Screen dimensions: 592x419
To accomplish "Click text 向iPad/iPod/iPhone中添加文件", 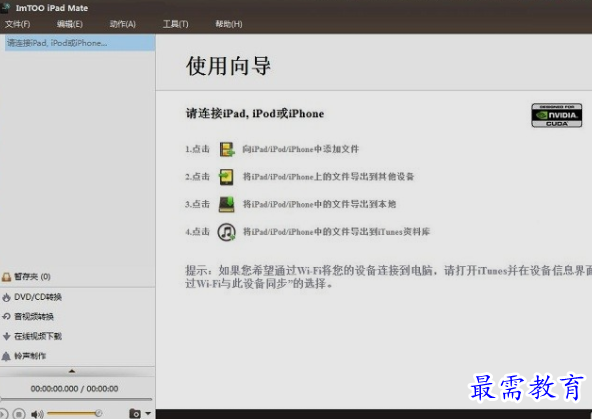I will [301, 149].
